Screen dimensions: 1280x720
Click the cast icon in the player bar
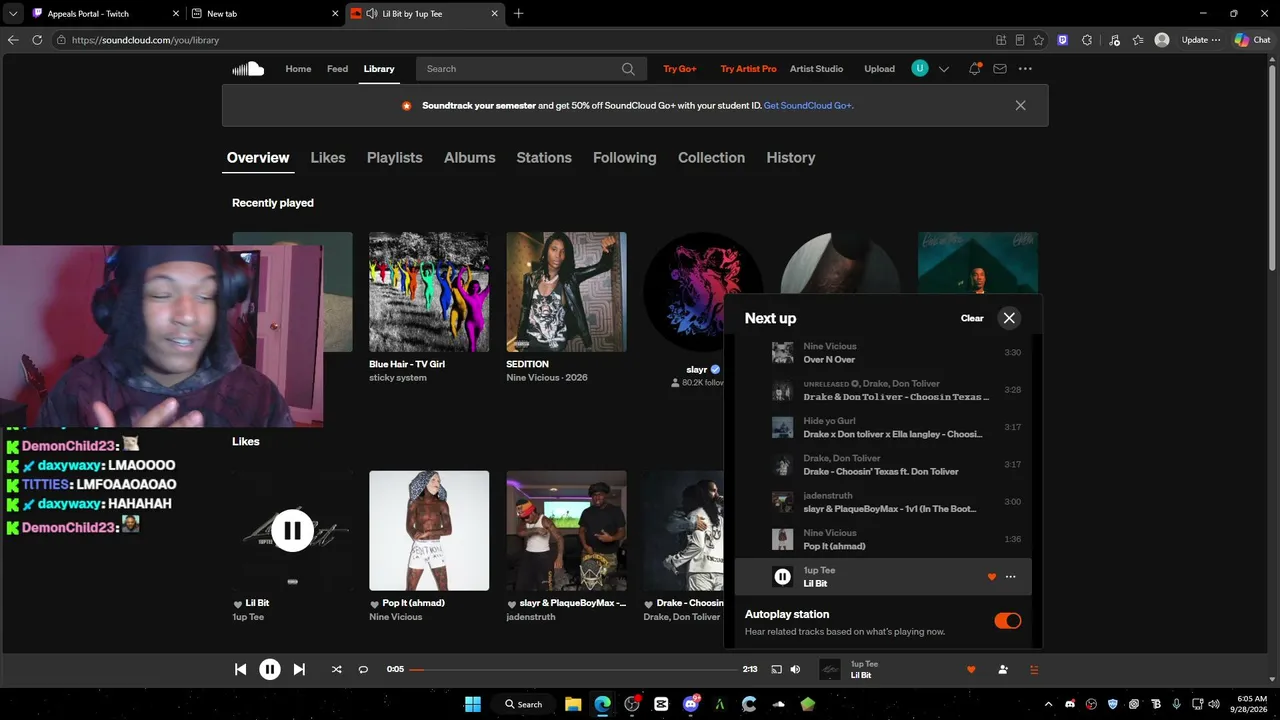[x=776, y=669]
